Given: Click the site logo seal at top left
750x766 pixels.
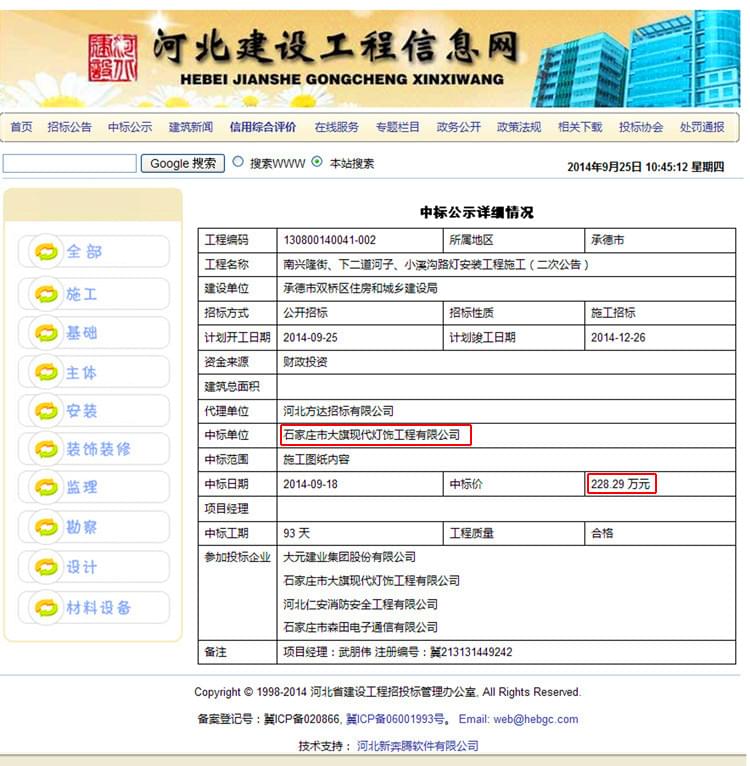Looking at the screenshot, I should click(112, 59).
